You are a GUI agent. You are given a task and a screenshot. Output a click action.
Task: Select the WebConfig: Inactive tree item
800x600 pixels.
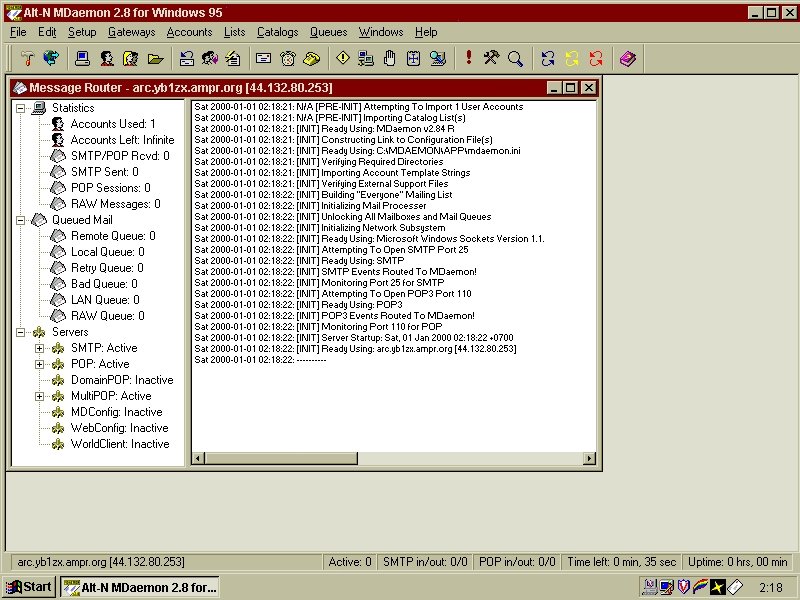[119, 429]
